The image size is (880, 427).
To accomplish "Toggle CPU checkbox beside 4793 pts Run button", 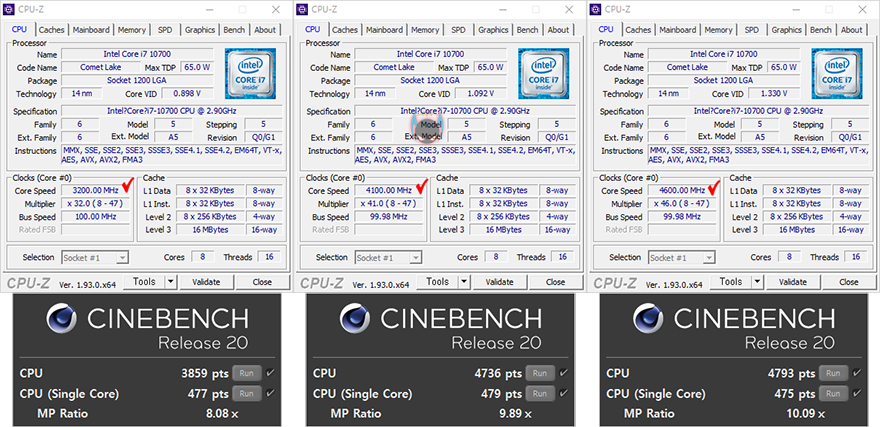I will pos(857,373).
